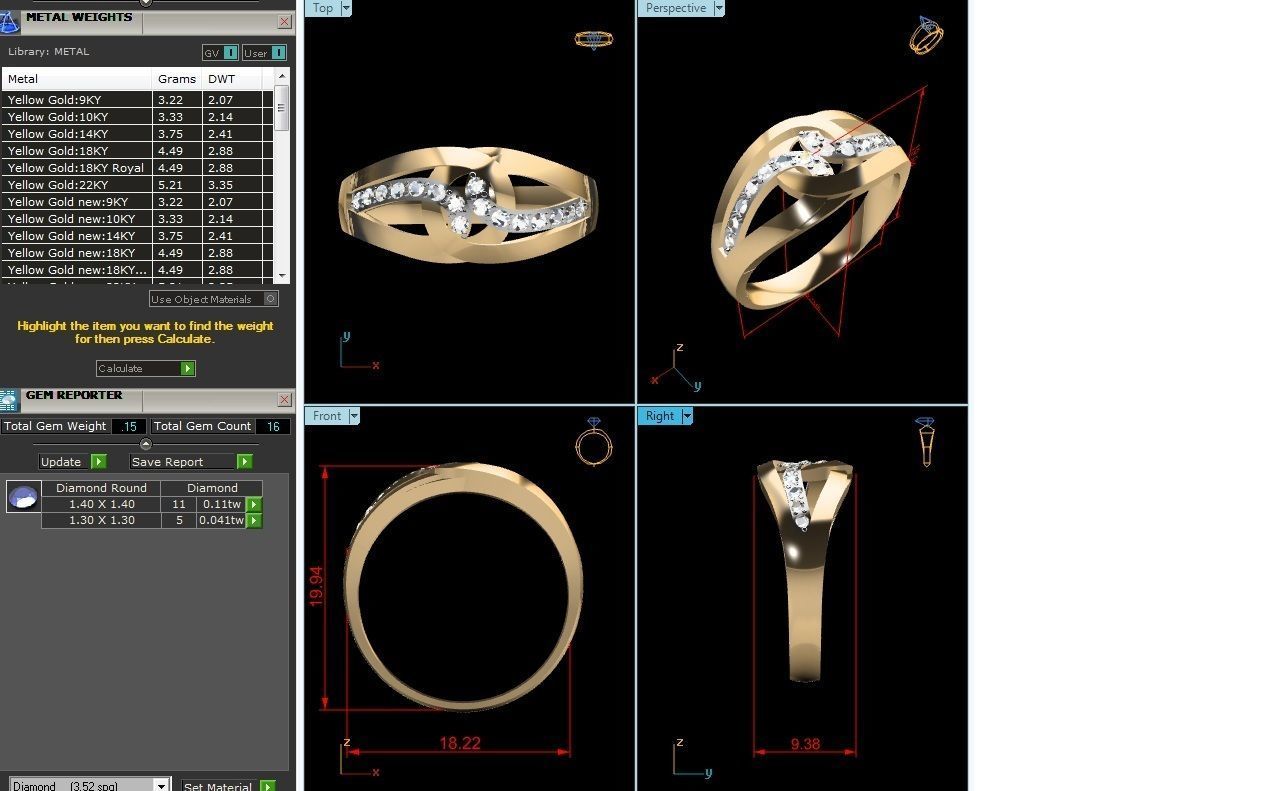Close the Metal Weights panel

[284, 21]
